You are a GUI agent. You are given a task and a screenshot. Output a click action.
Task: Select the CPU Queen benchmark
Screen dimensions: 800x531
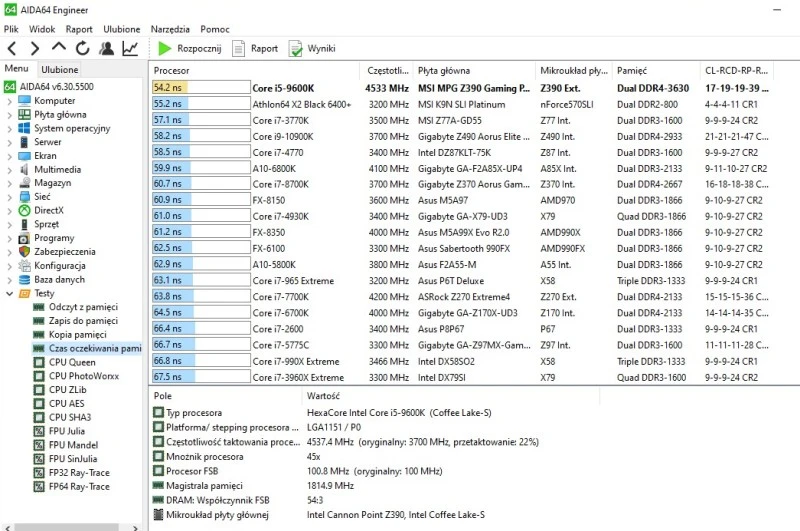click(x=72, y=362)
